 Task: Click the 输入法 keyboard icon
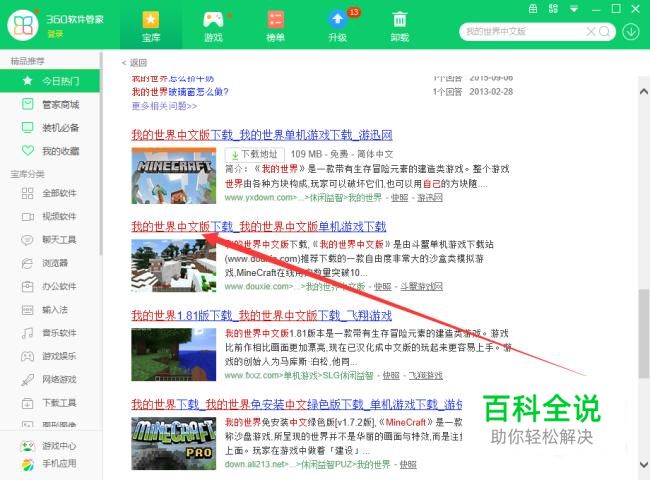point(27,310)
